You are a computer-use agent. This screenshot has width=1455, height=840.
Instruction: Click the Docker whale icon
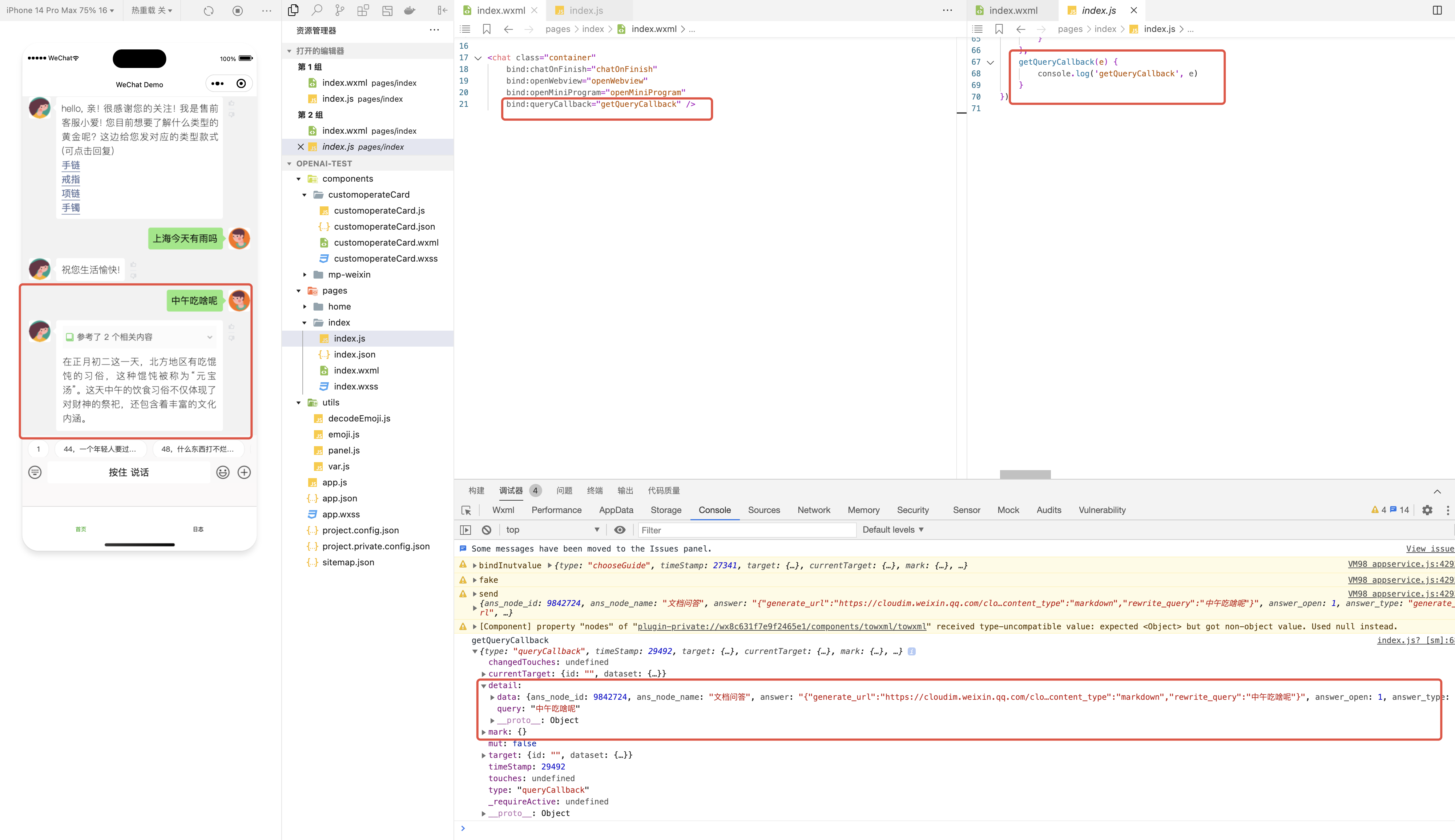410,11
